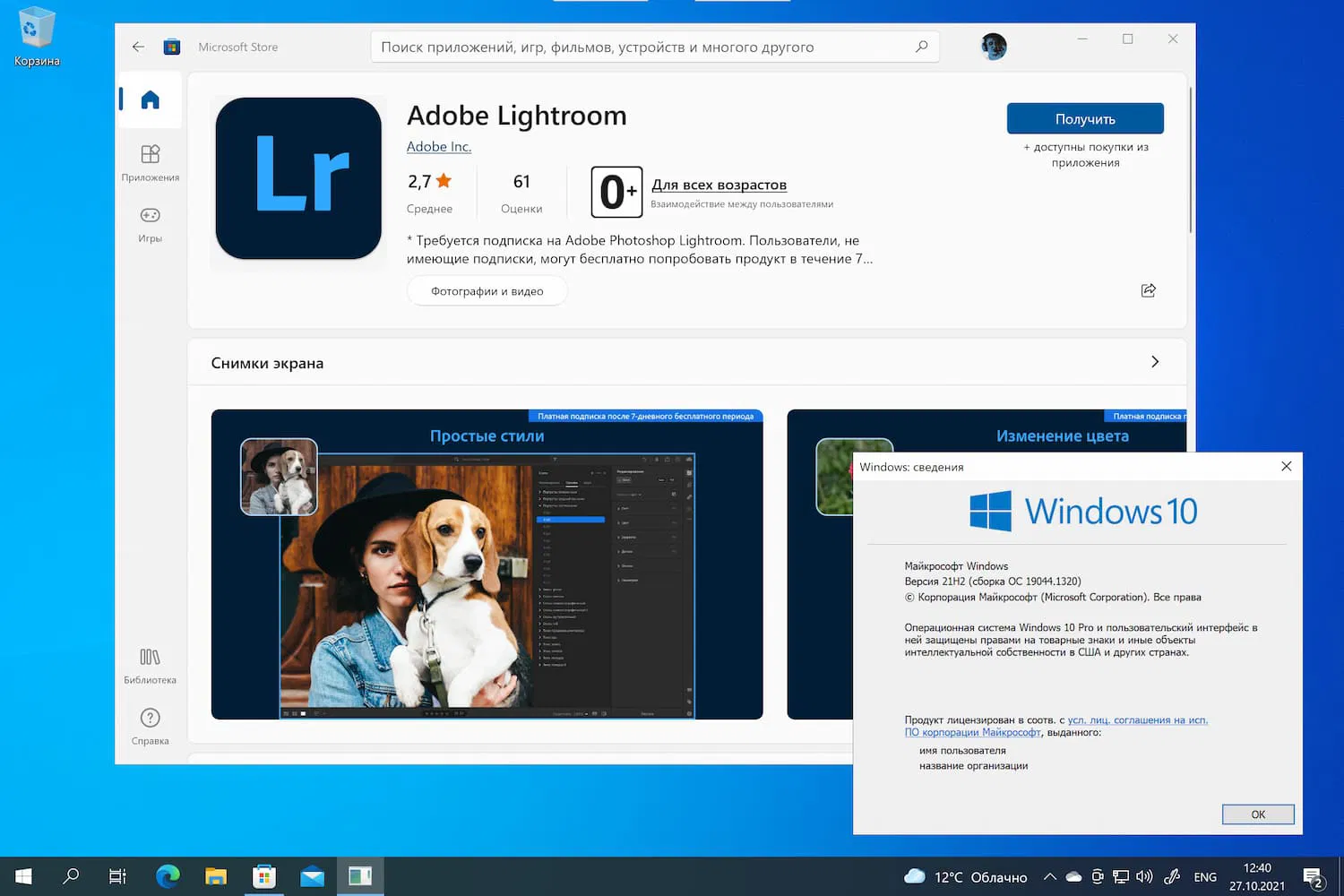Screen dimensions: 1344x896
Task: Click OK in the Windows: сведения dialog
Action: 1258,814
